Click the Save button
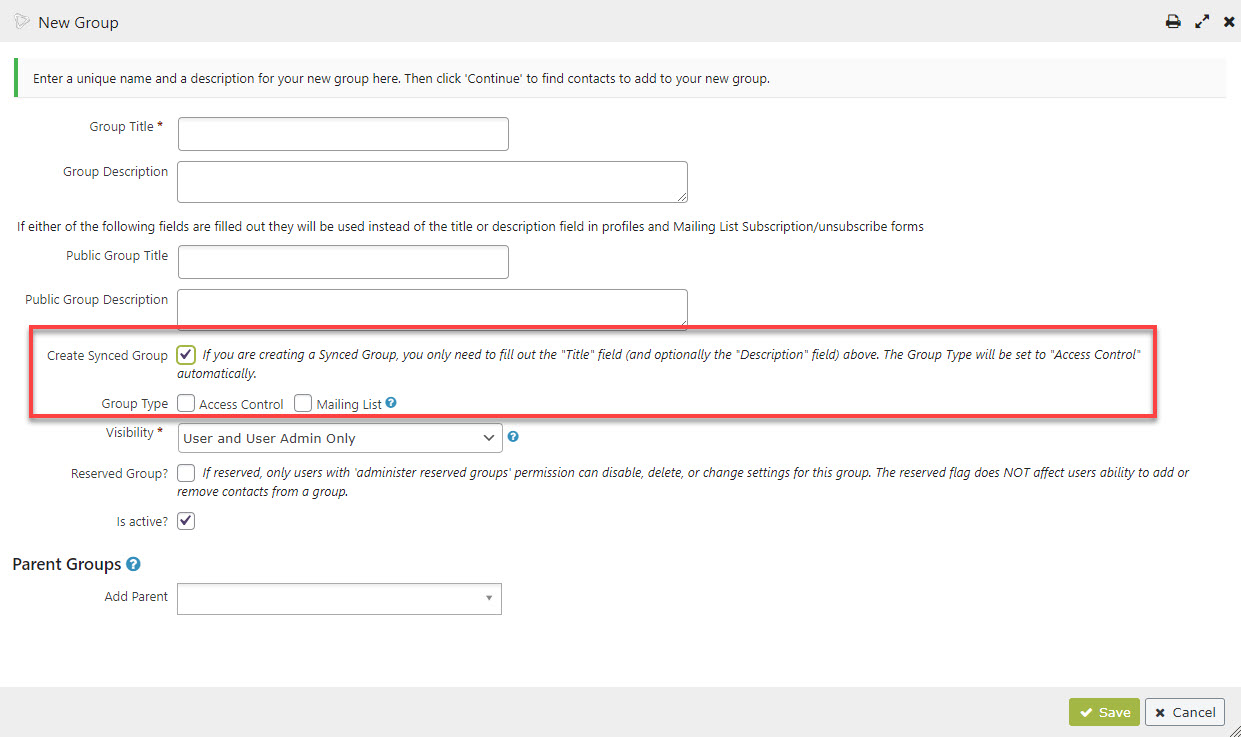 pos(1104,712)
